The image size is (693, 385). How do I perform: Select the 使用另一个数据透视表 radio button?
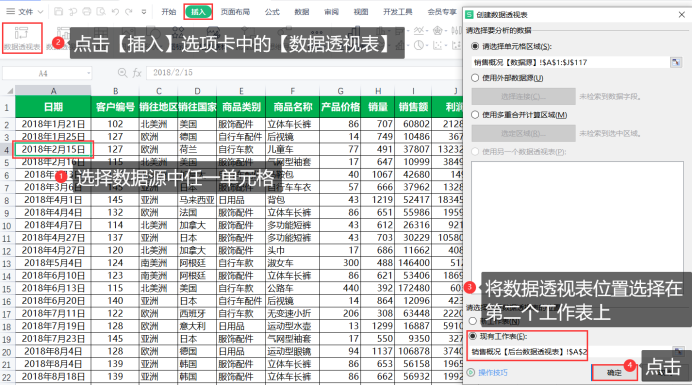[475, 152]
